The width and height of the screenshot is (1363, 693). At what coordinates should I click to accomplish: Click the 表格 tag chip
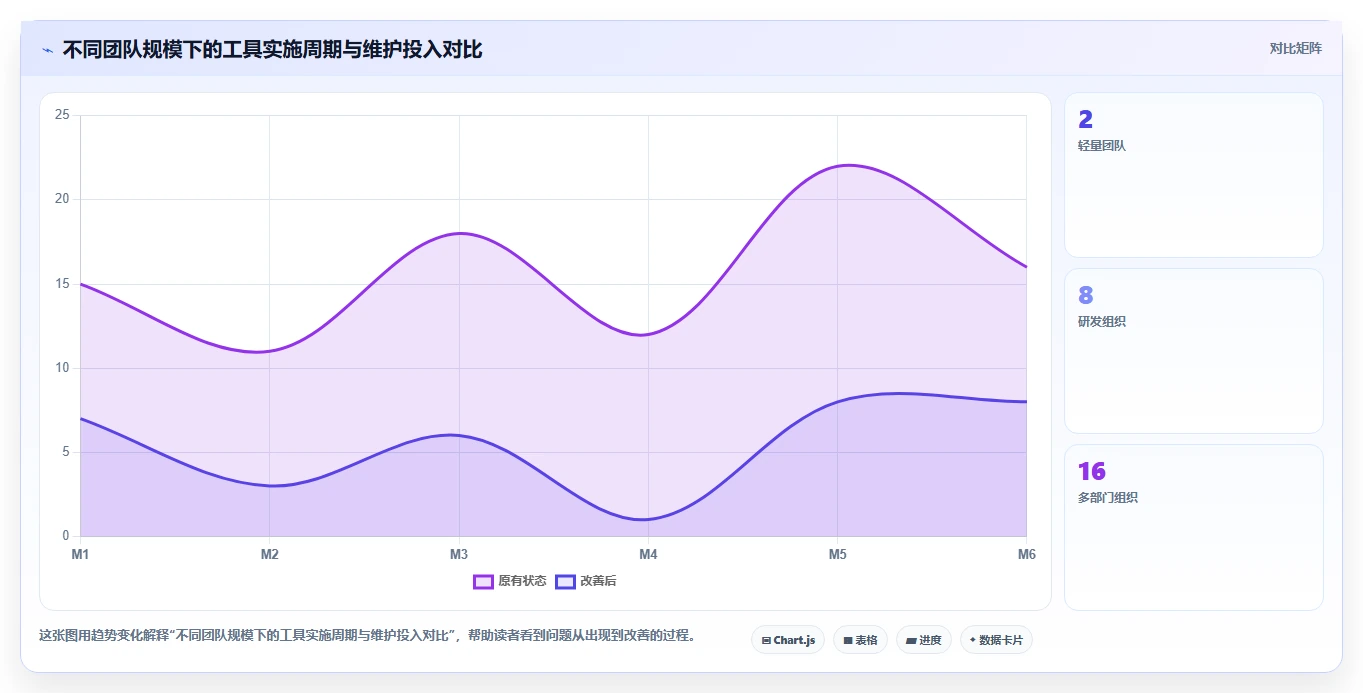860,640
